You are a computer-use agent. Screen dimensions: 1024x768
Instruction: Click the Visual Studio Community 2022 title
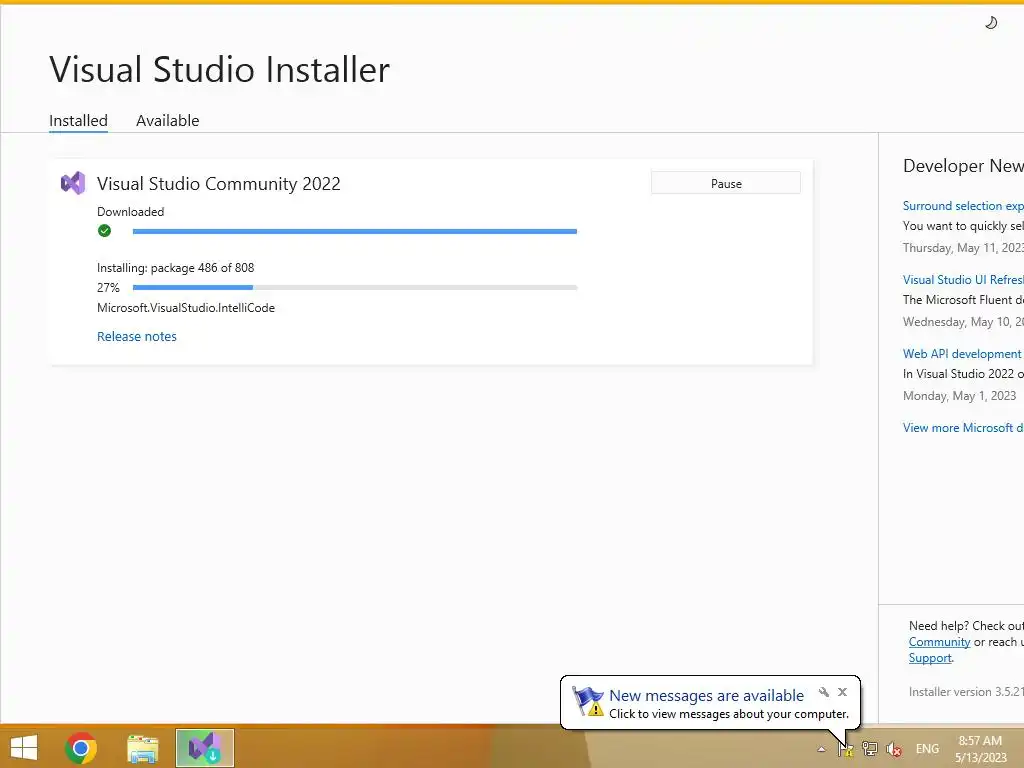[219, 184]
